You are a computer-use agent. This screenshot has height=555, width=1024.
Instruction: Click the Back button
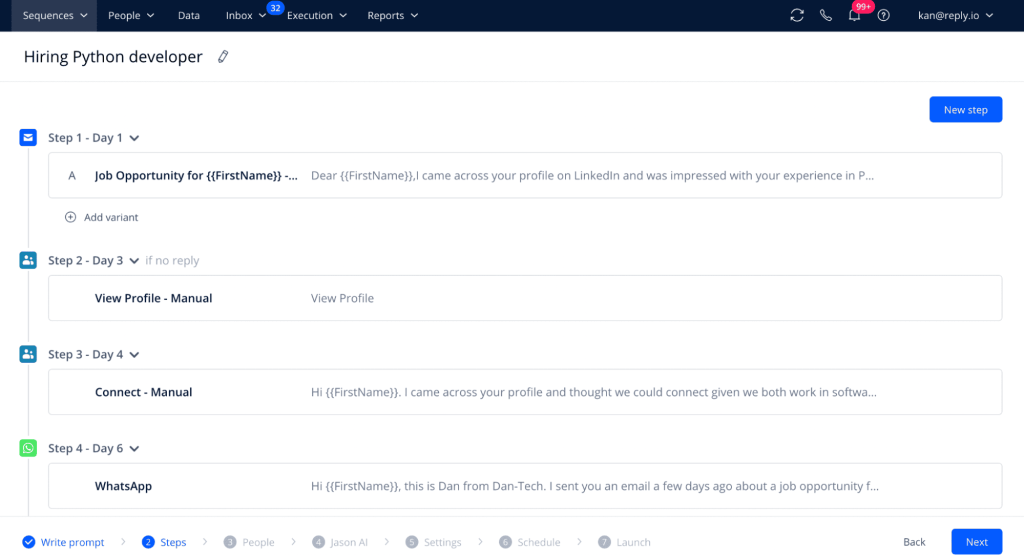point(914,542)
